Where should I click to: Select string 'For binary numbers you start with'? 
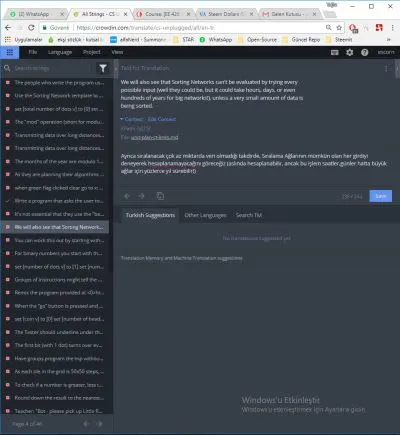click(x=56, y=253)
